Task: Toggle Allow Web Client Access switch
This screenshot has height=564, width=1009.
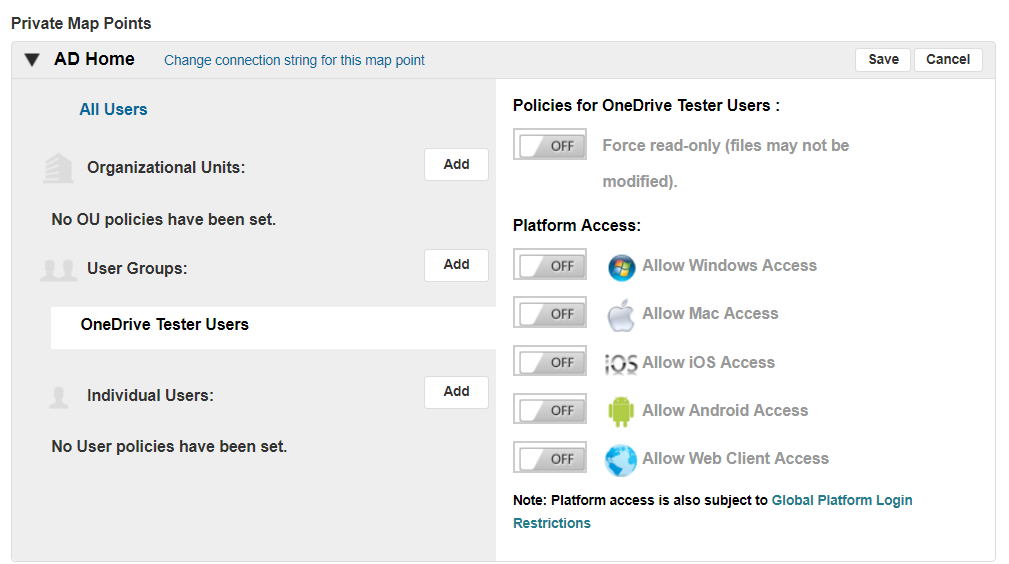Action: (x=550, y=459)
